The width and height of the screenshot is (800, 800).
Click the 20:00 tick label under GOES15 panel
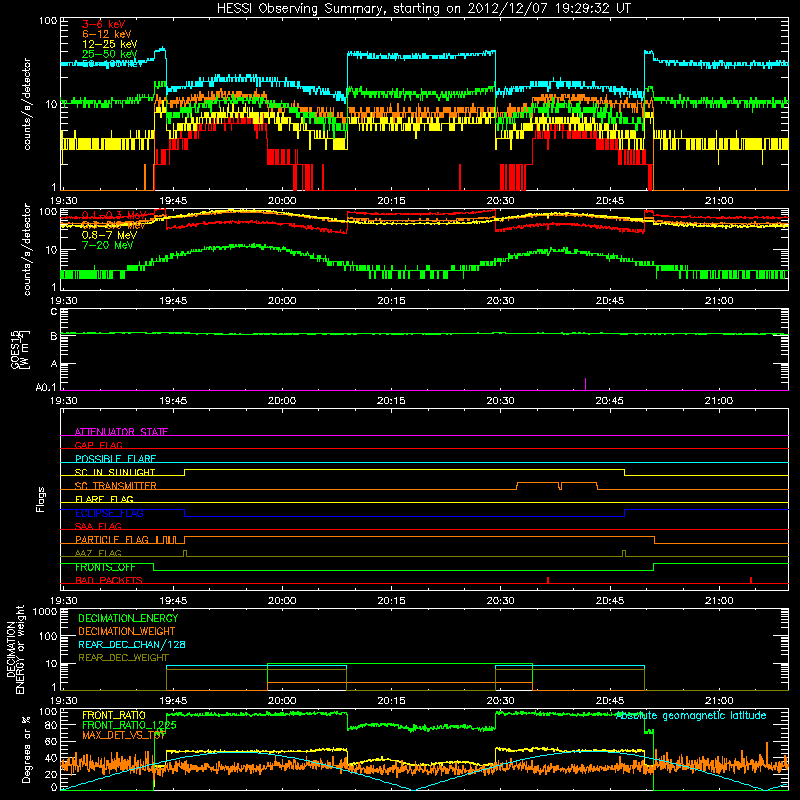click(282, 401)
